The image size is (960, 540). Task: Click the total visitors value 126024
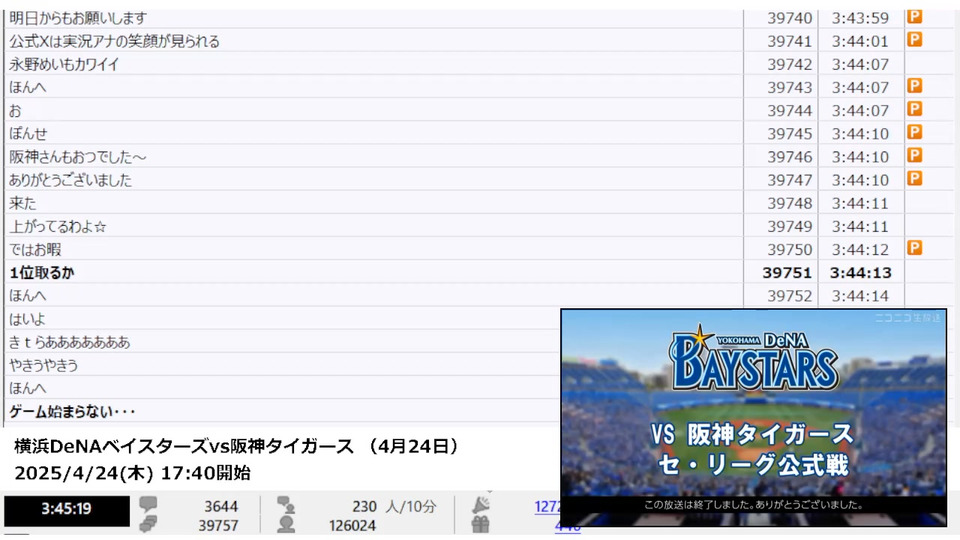point(352,525)
